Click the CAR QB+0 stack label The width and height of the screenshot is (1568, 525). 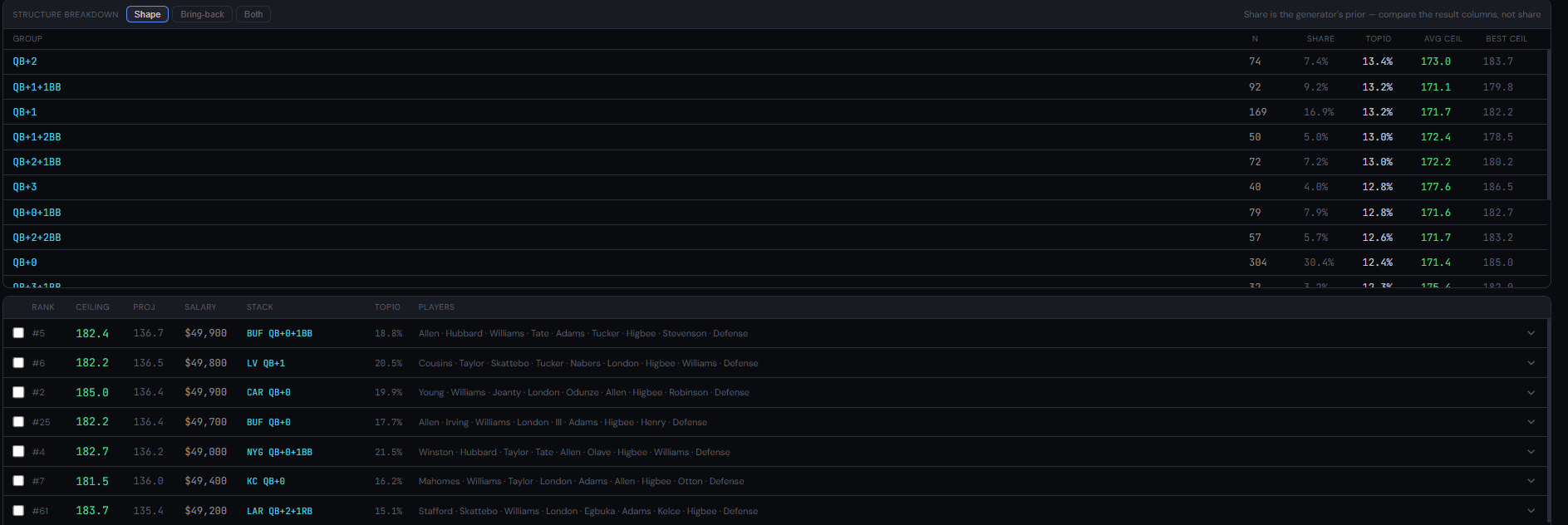(x=268, y=392)
